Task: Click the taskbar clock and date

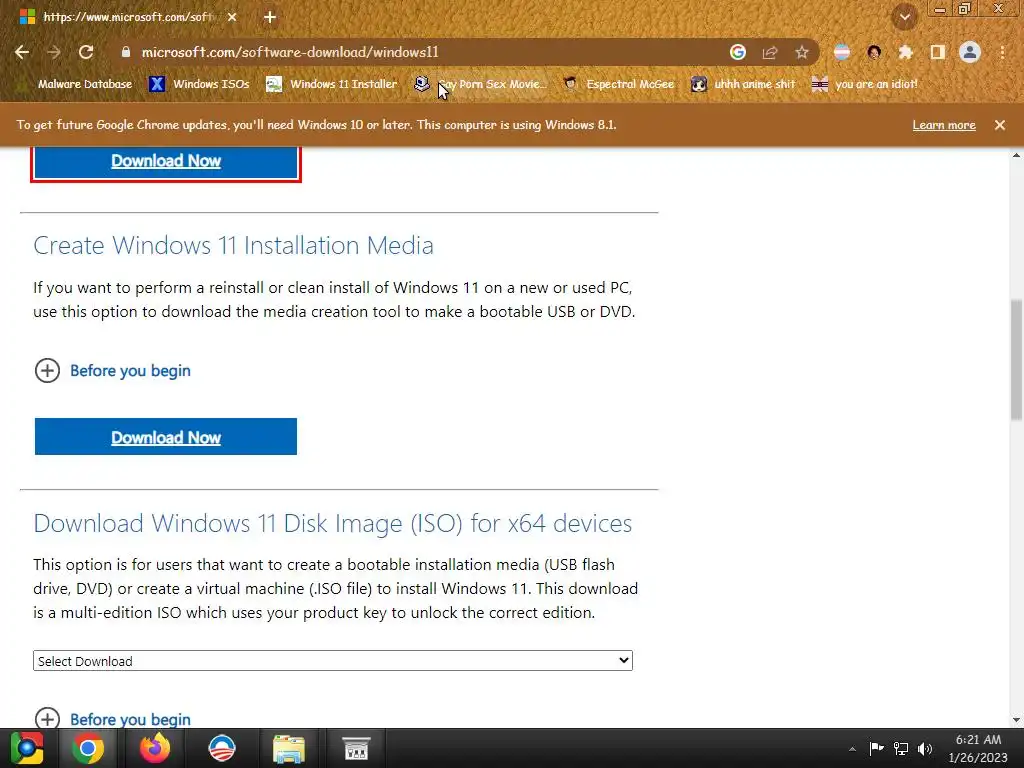Action: 978,748
